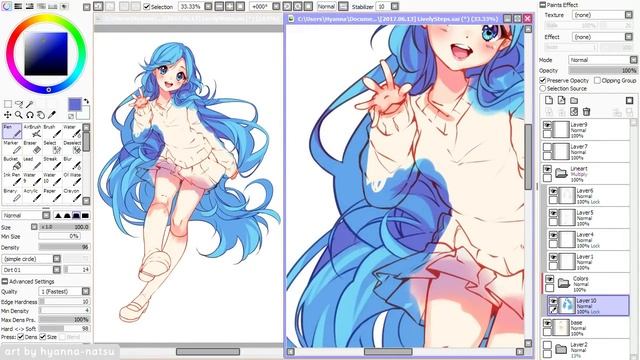Image resolution: width=640 pixels, height=360 pixels.
Task: Activate the Move tool
Action: pos(8,115)
